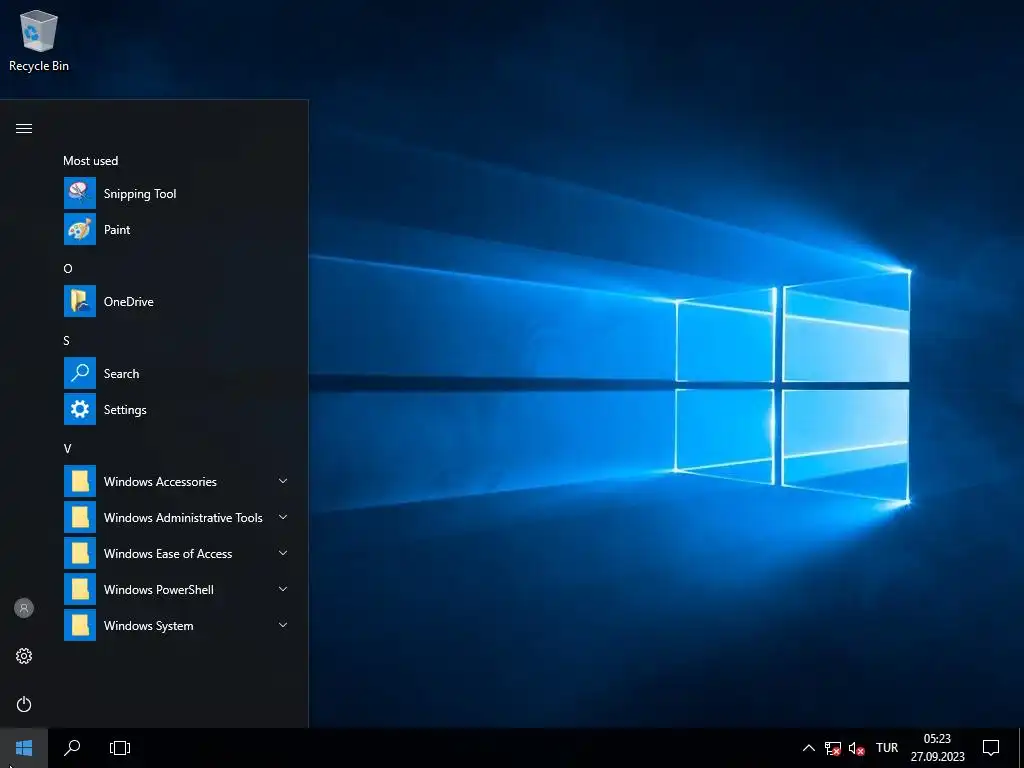The width and height of the screenshot is (1024, 768).
Task: Expand Windows Accessories chevron
Action: [283, 481]
